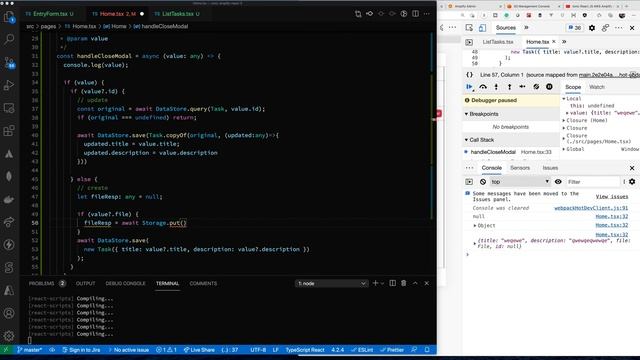The width and height of the screenshot is (640, 360).
Task: Clear the console
Action: coord(483,182)
